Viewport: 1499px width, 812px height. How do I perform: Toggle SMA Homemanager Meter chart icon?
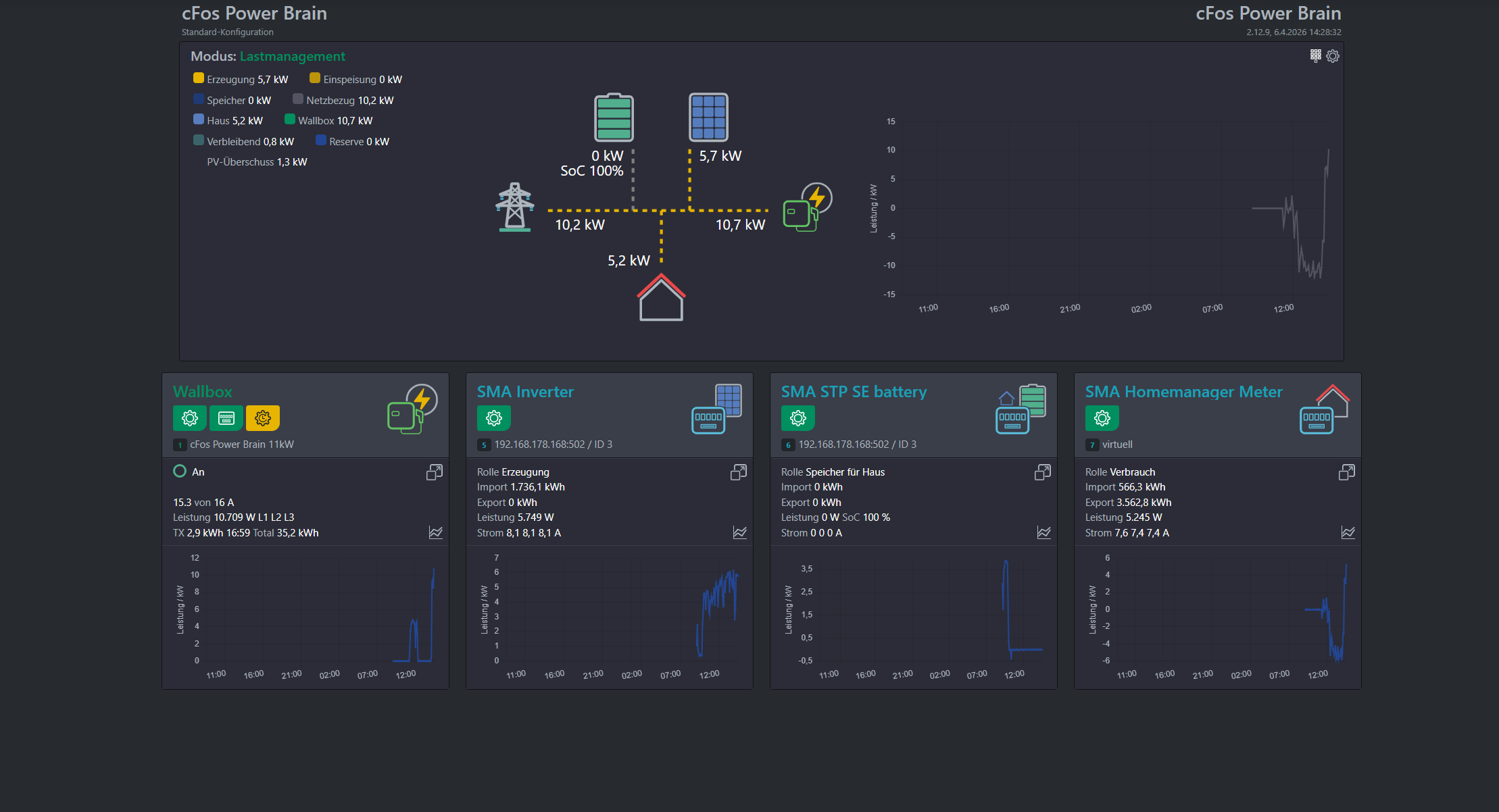pos(1348,533)
